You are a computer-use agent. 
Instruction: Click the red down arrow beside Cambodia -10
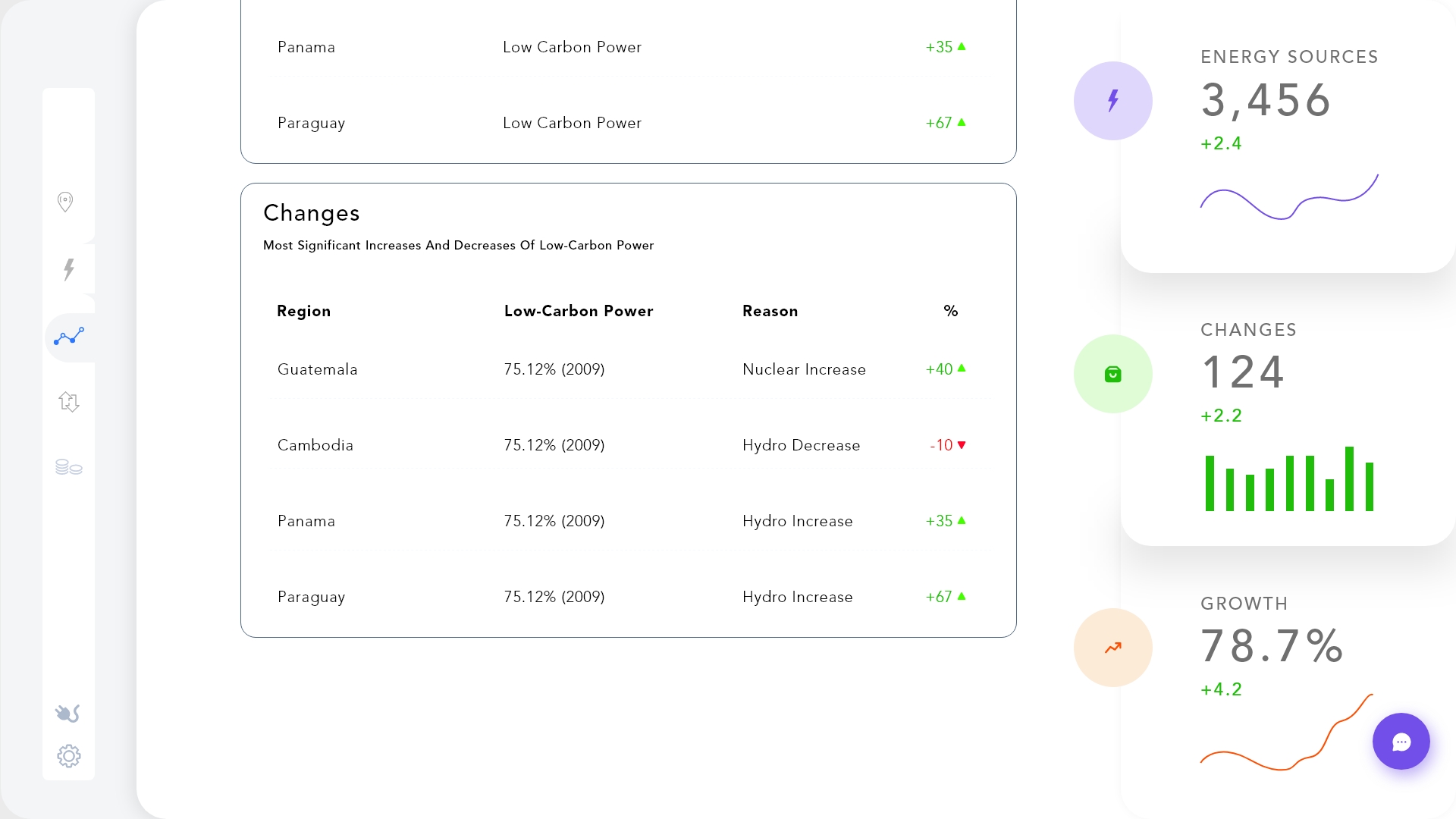[x=962, y=445]
